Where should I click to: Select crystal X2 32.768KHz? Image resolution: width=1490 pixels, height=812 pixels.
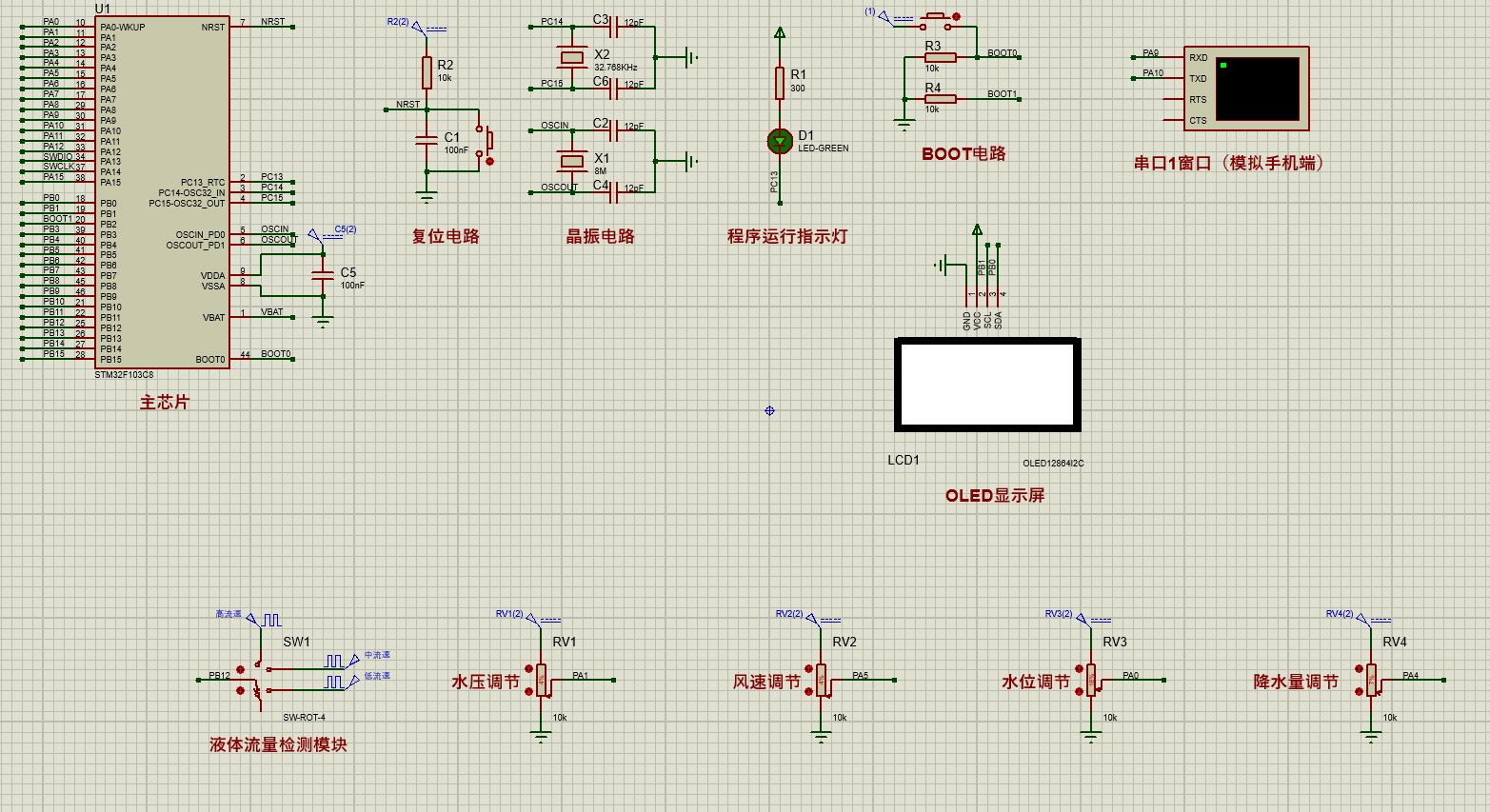(571, 58)
